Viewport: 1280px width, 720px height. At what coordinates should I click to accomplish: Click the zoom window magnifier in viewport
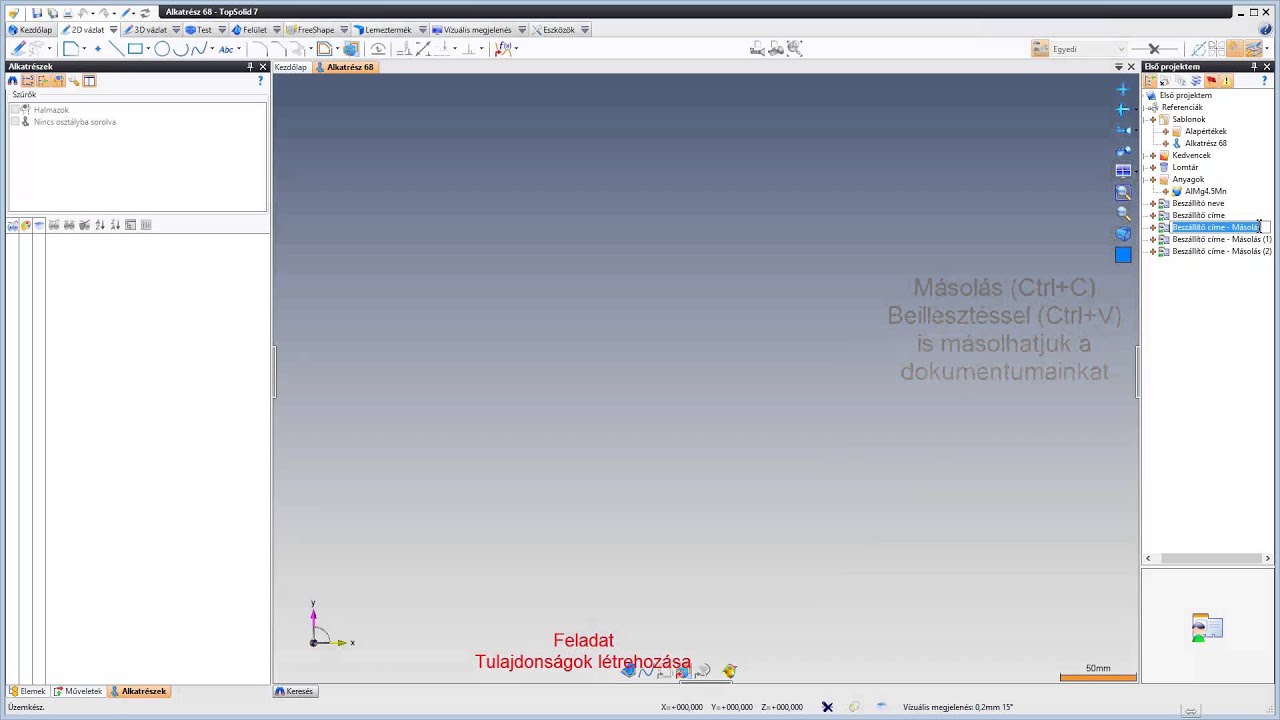click(x=1123, y=192)
